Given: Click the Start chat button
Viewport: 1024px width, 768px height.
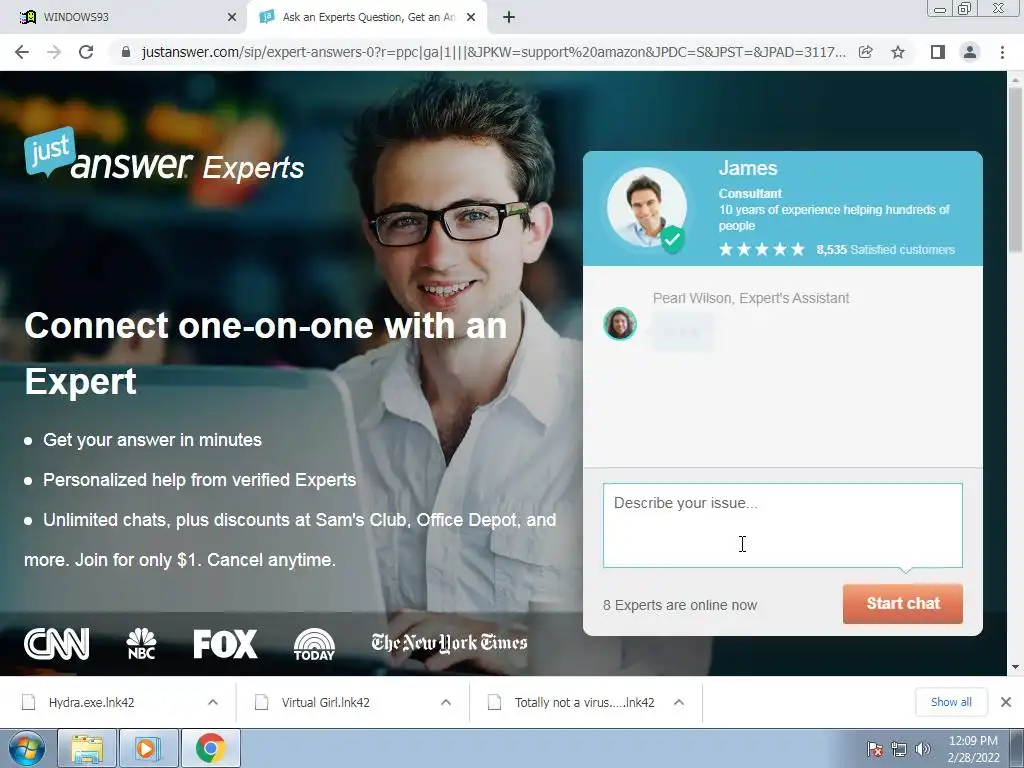Looking at the screenshot, I should point(903,603).
